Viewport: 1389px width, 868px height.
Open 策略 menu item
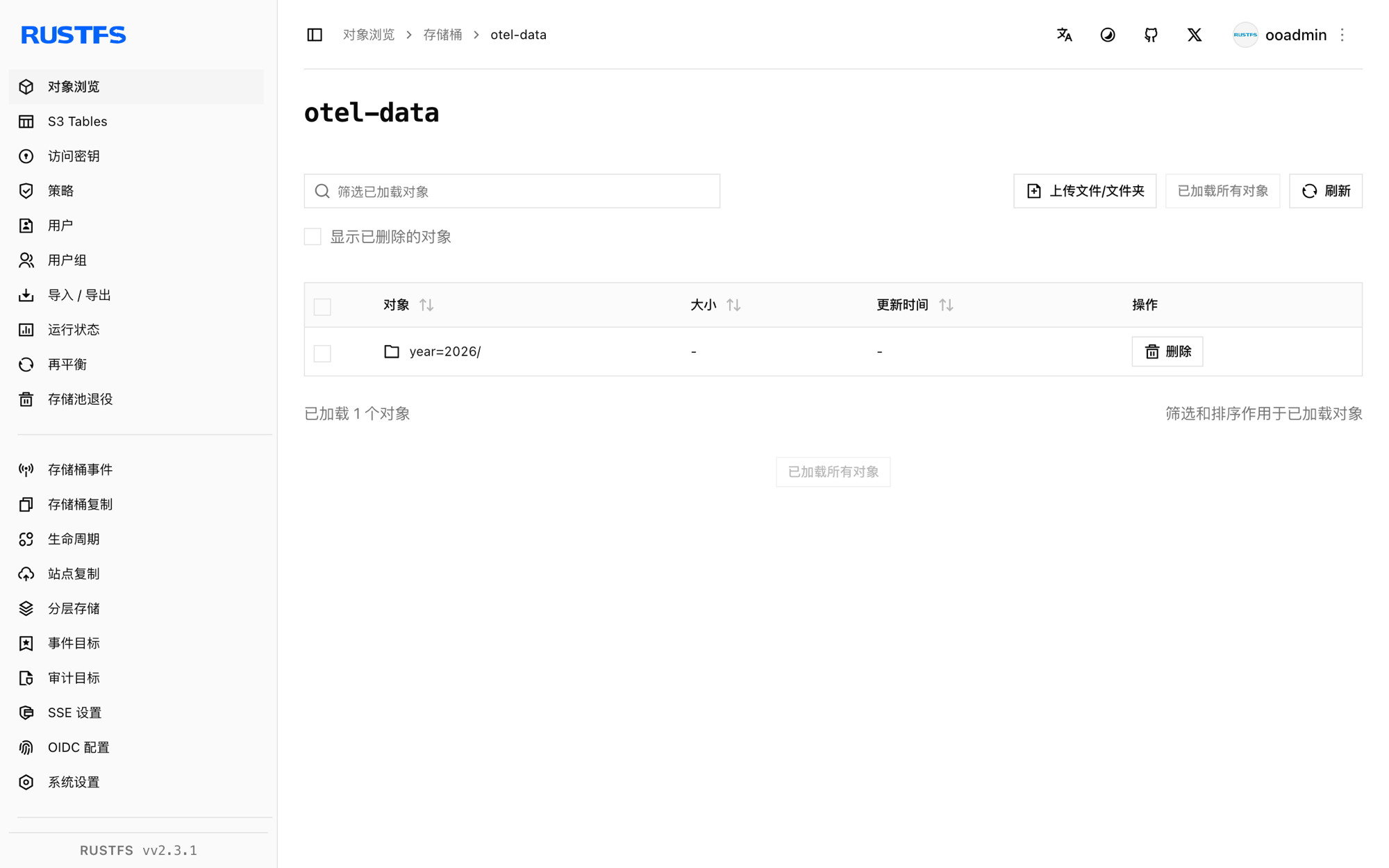pyautogui.click(x=136, y=191)
